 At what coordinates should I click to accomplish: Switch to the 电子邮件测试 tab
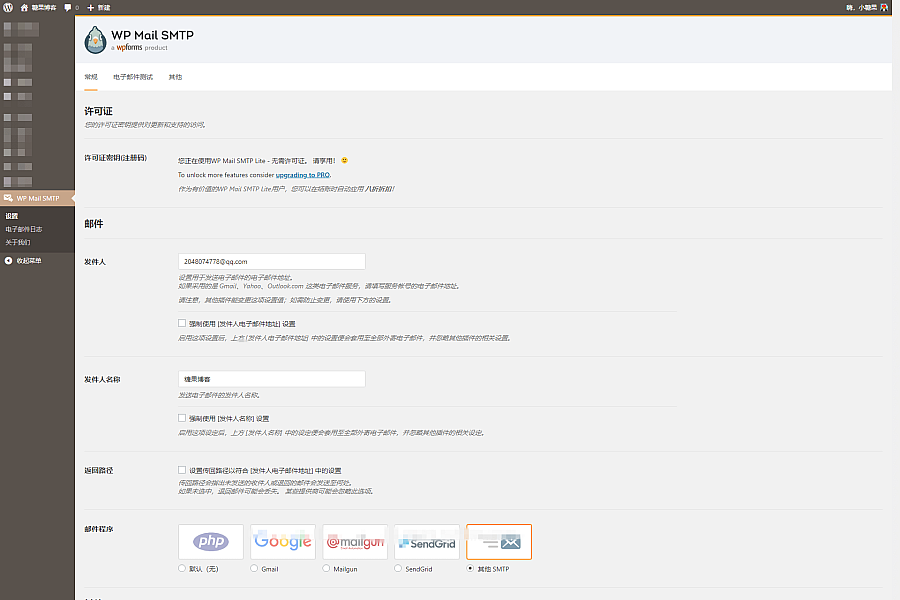(133, 77)
